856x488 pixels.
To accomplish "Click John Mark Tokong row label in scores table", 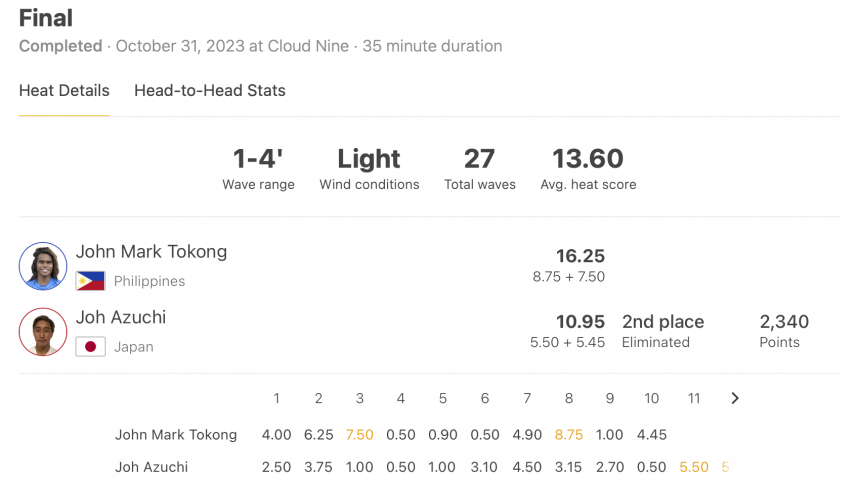I will [x=176, y=435].
